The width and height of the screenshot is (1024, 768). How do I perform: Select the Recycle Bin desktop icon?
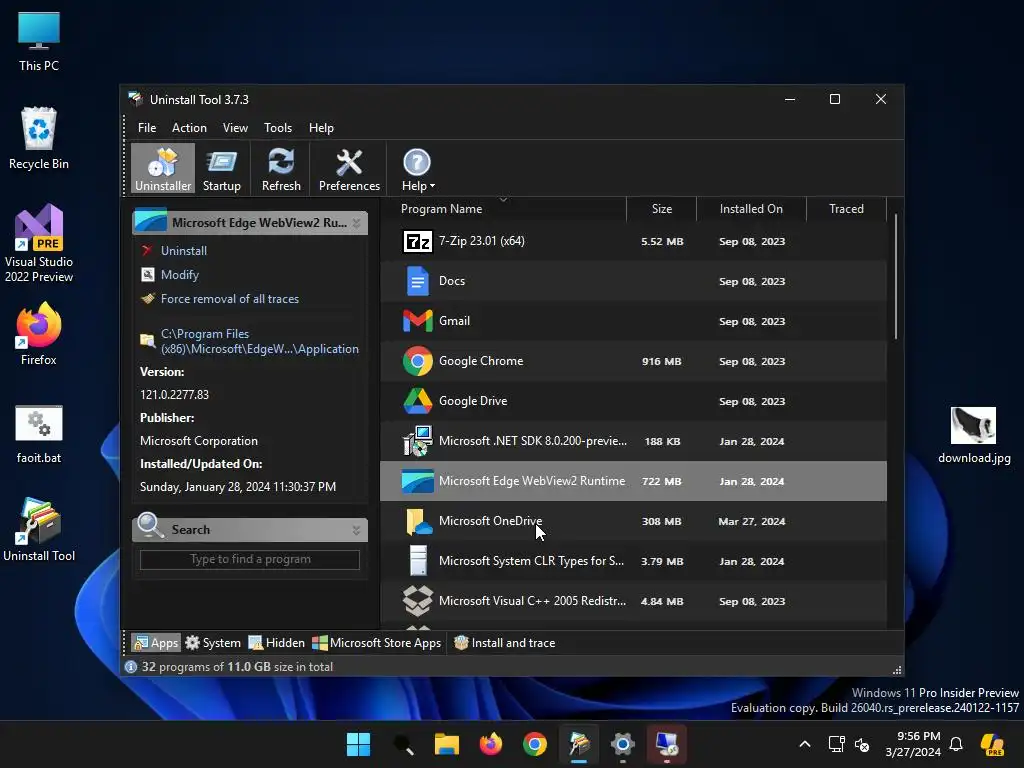coord(39,139)
